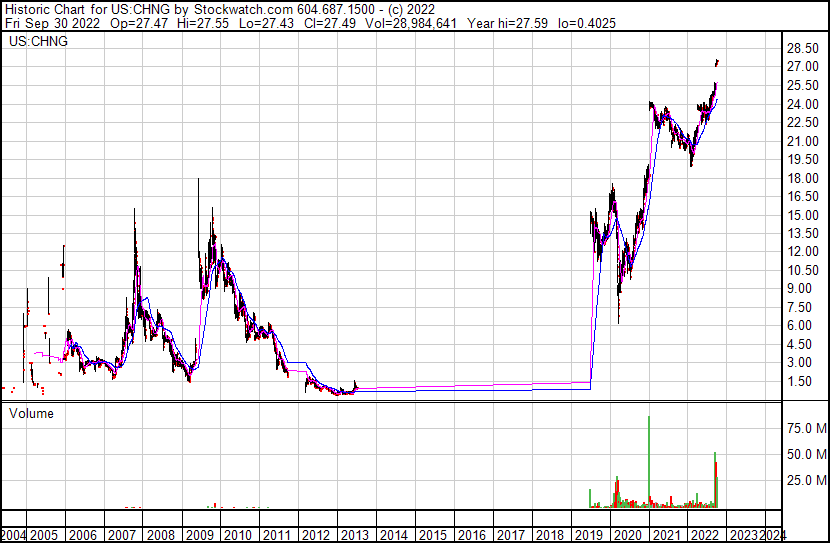Click the Cl=27.49 closing price in header
This screenshot has height=543, width=830.
coord(329,23)
